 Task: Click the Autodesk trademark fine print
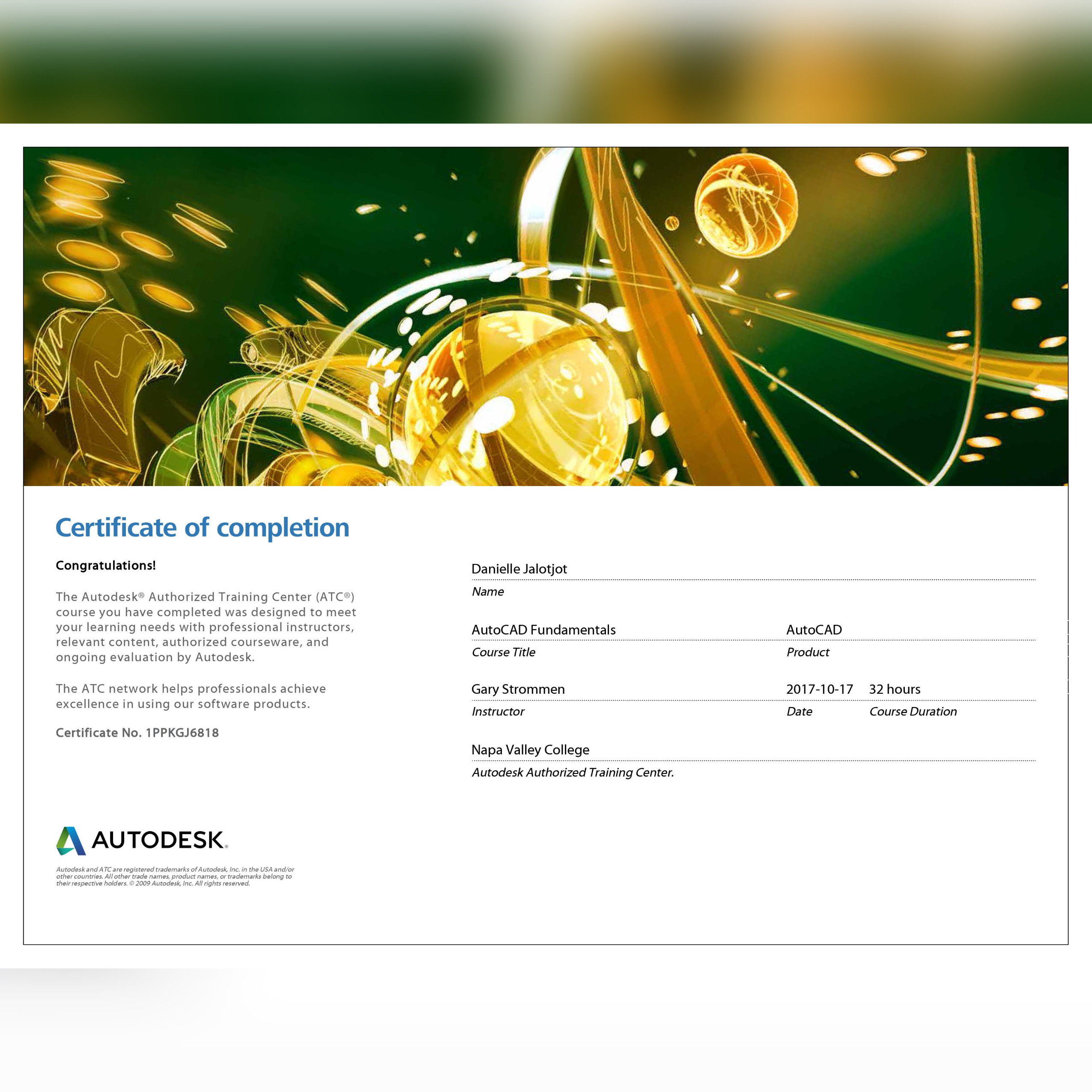175,877
